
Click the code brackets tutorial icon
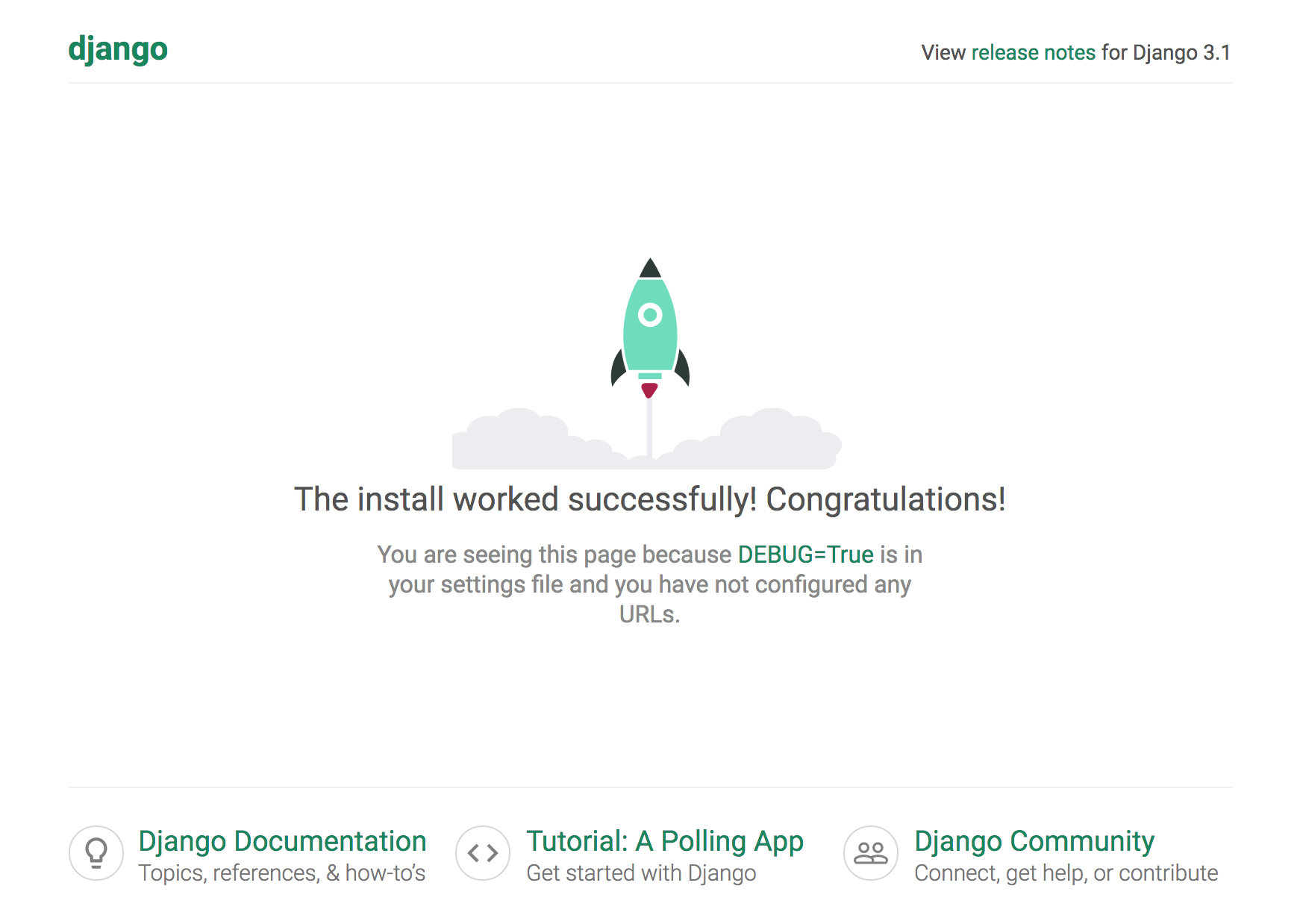(483, 853)
